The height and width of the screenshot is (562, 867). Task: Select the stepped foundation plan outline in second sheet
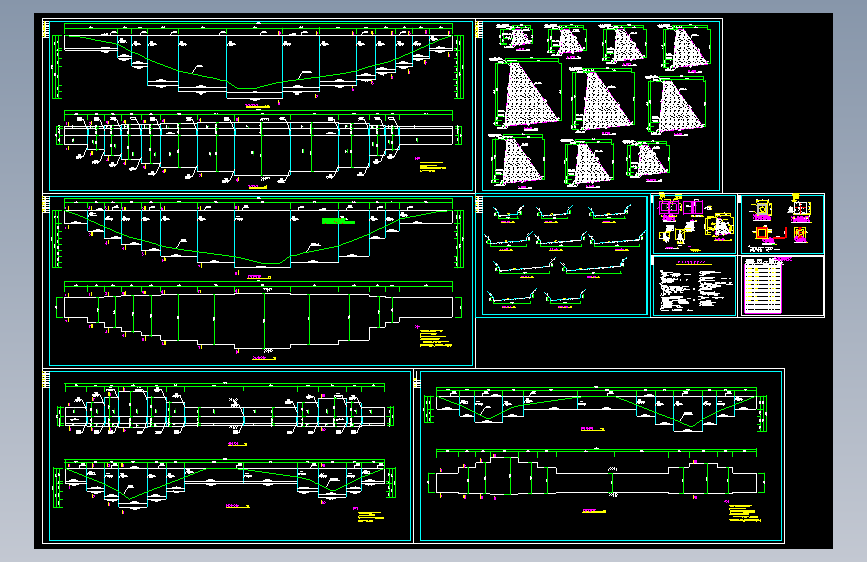pyautogui.click(x=259, y=321)
